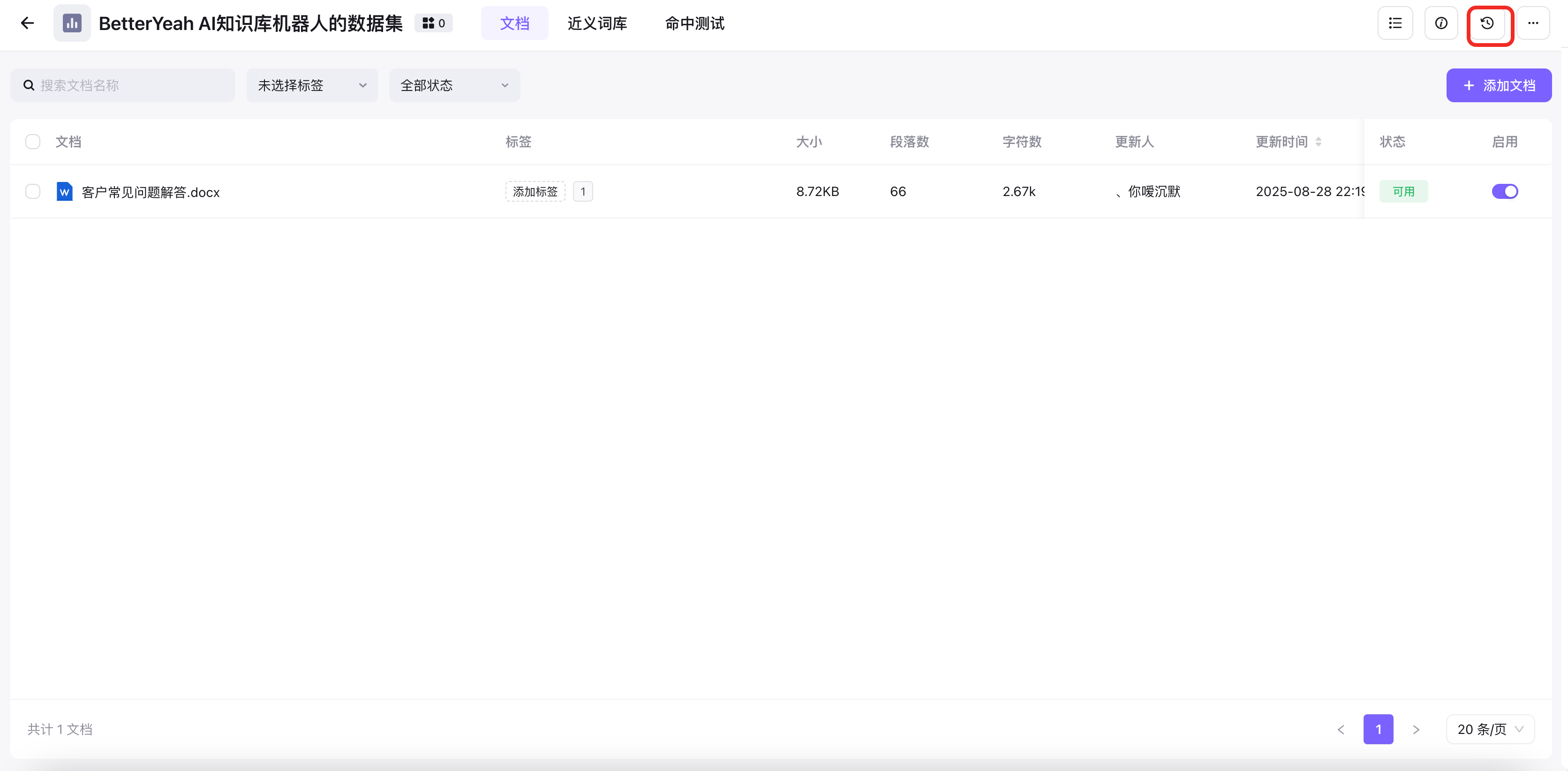The height and width of the screenshot is (771, 1568).
Task: Click updater name 、你暧沉默
Action: [1148, 192]
